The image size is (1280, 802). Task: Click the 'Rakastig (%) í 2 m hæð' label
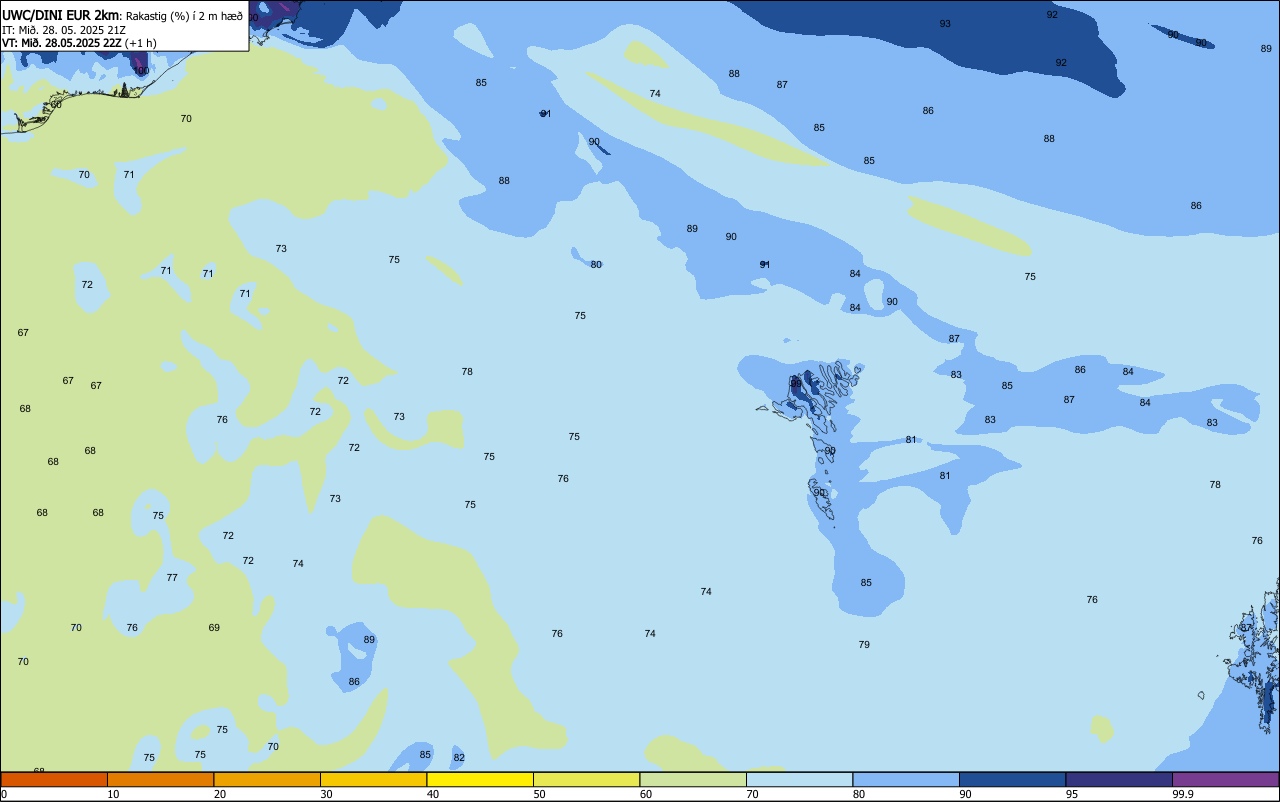point(184,16)
